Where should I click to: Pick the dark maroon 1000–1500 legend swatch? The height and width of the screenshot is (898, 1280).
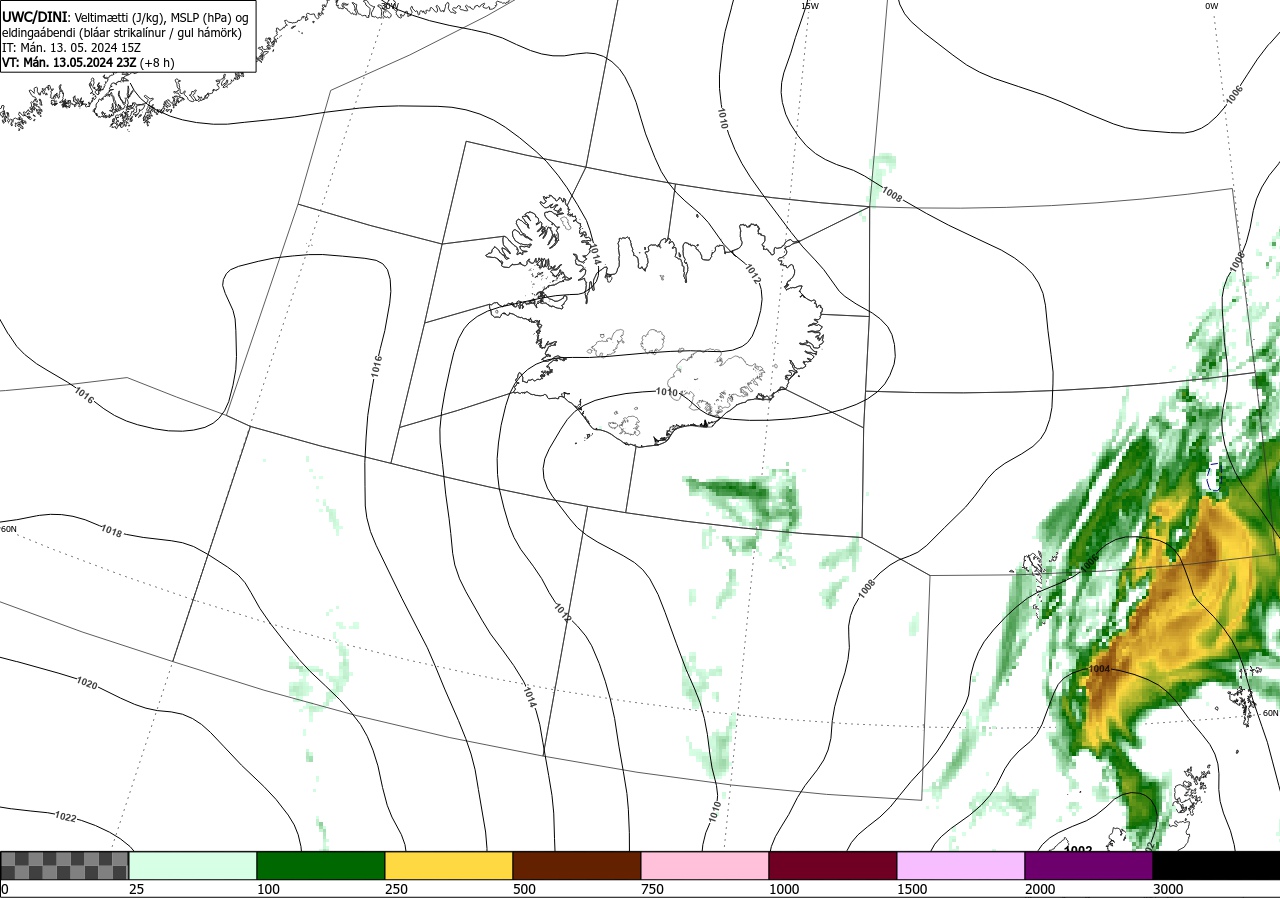coord(833,865)
